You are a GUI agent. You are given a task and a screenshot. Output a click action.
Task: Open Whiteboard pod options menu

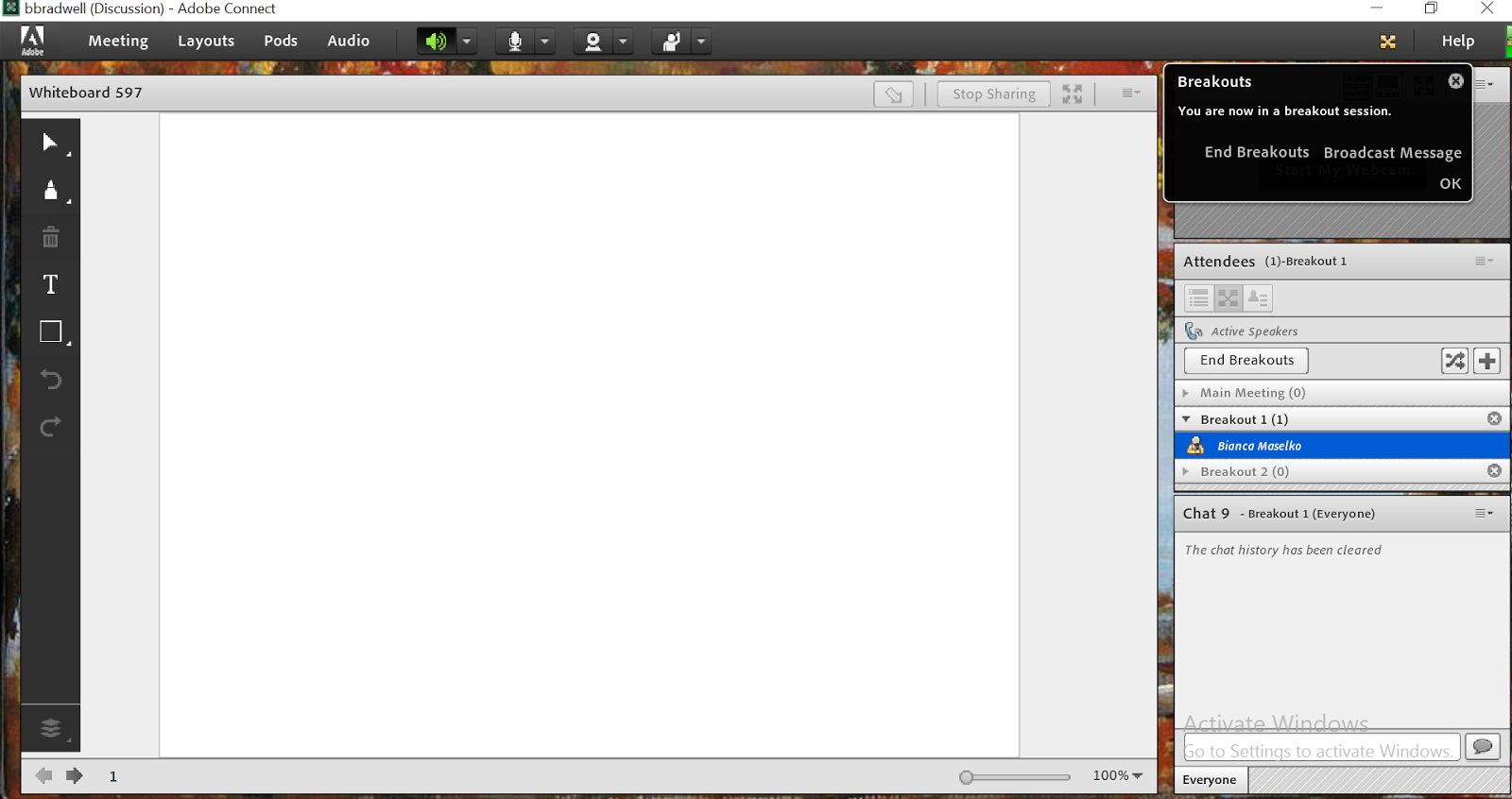[1131, 93]
